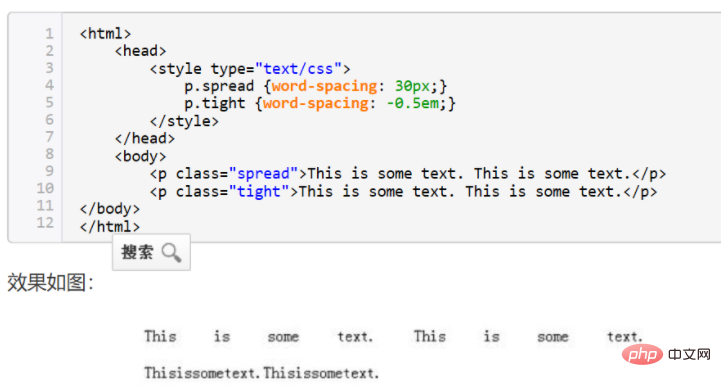Click the opening <body> tag

[x=140, y=156]
